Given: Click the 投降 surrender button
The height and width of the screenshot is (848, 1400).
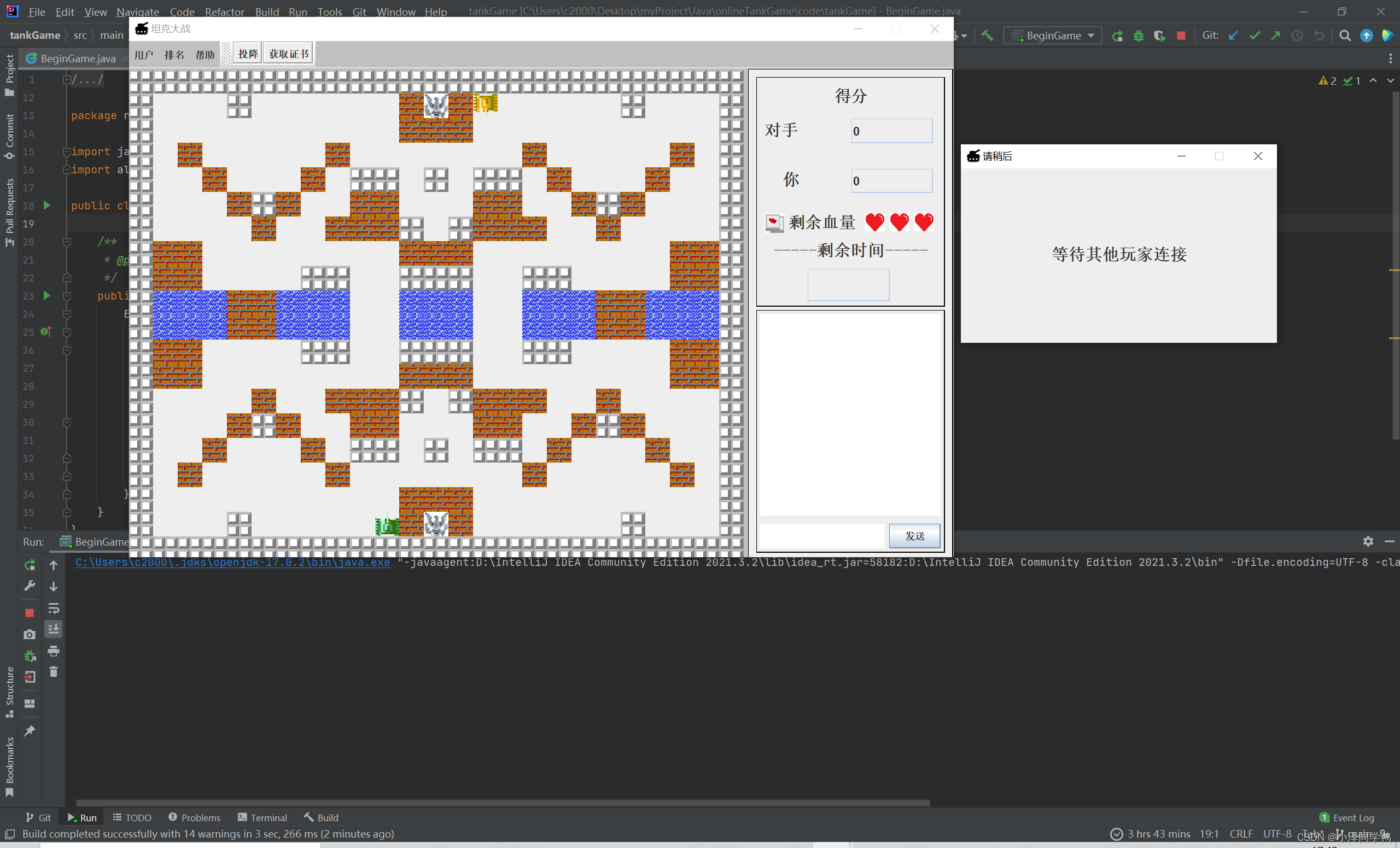Looking at the screenshot, I should 248,54.
